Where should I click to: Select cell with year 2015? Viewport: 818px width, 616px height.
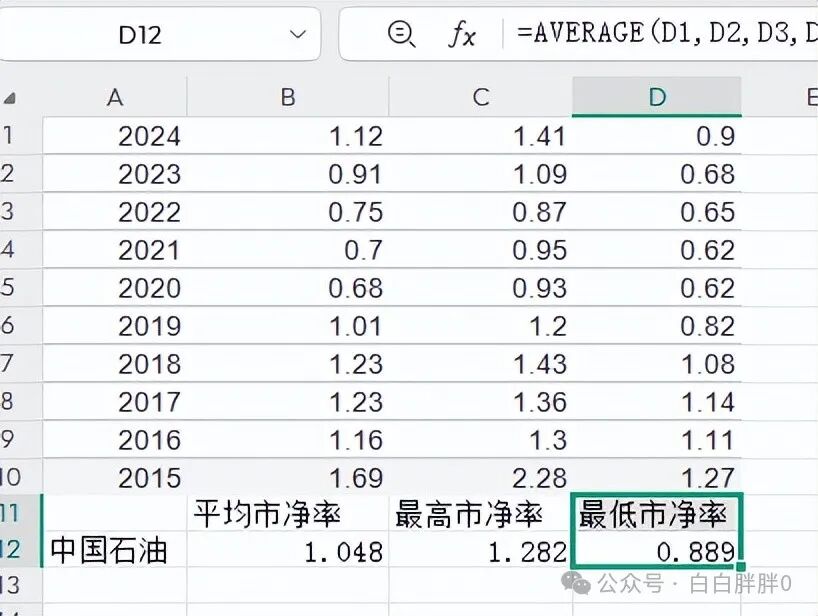click(115, 477)
